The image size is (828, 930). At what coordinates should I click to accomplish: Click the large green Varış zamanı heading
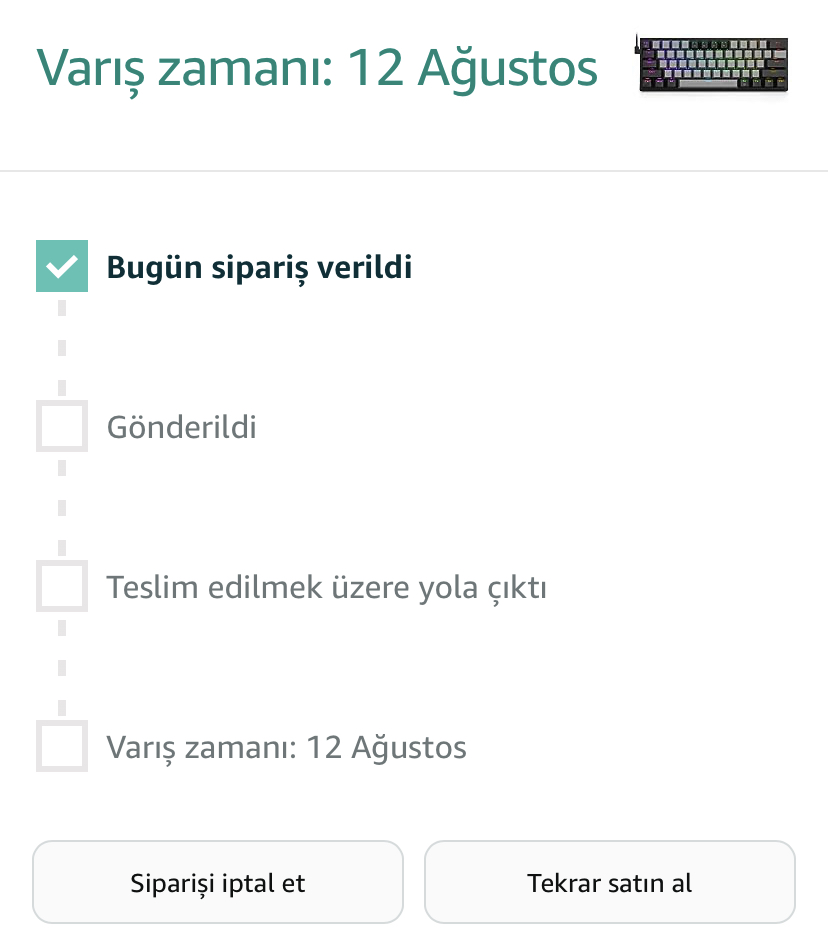point(317,68)
